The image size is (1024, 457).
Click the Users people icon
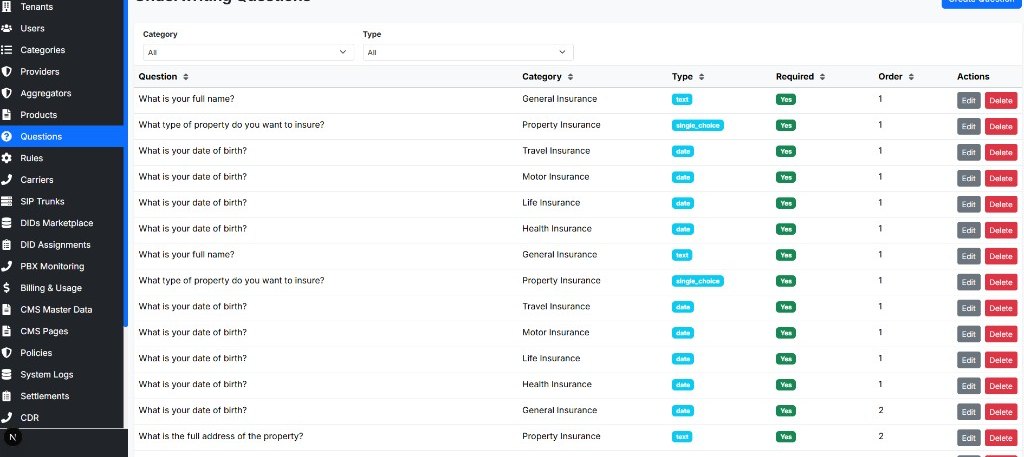tap(7, 28)
